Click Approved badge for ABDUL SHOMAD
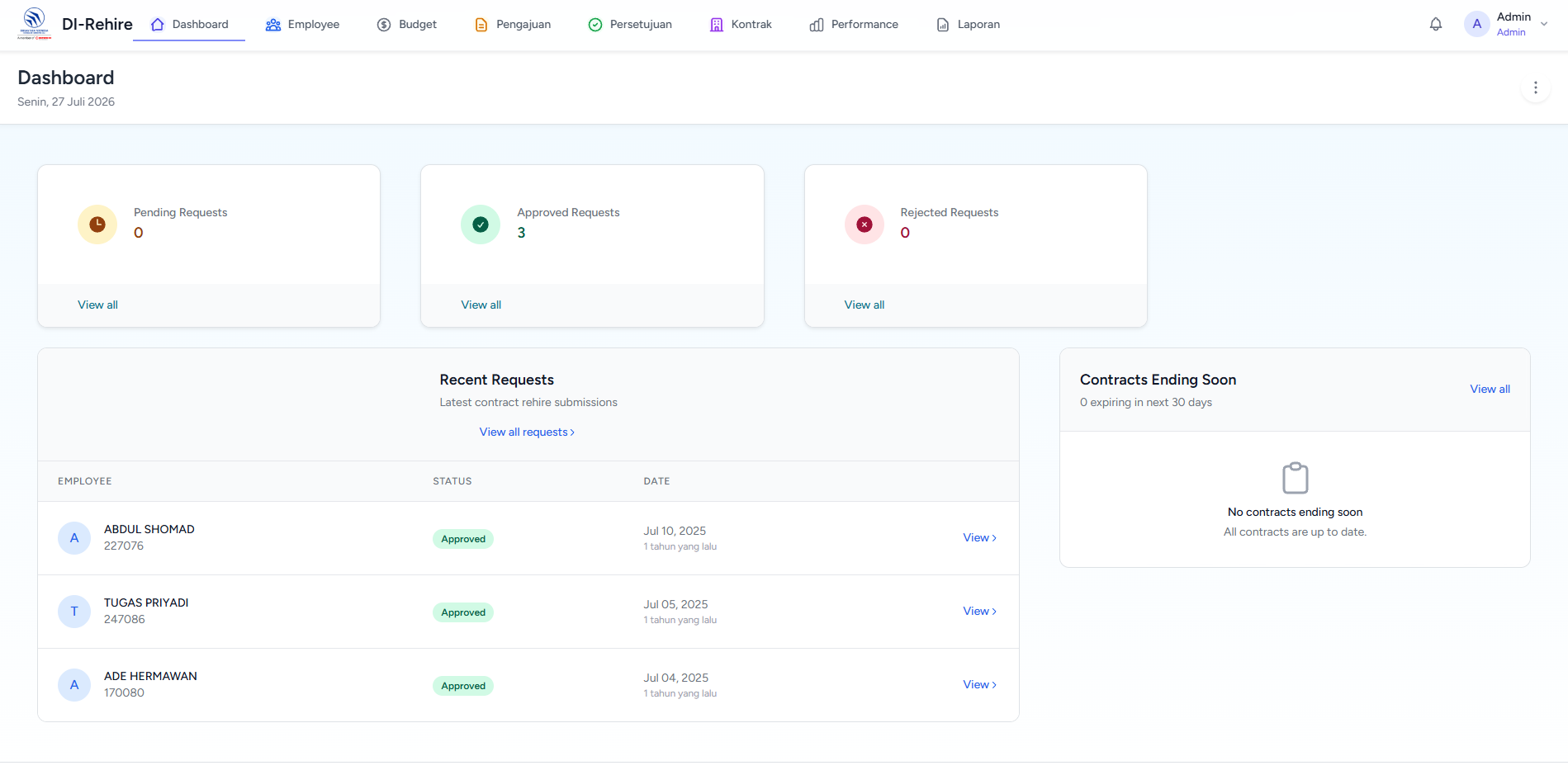 463,539
